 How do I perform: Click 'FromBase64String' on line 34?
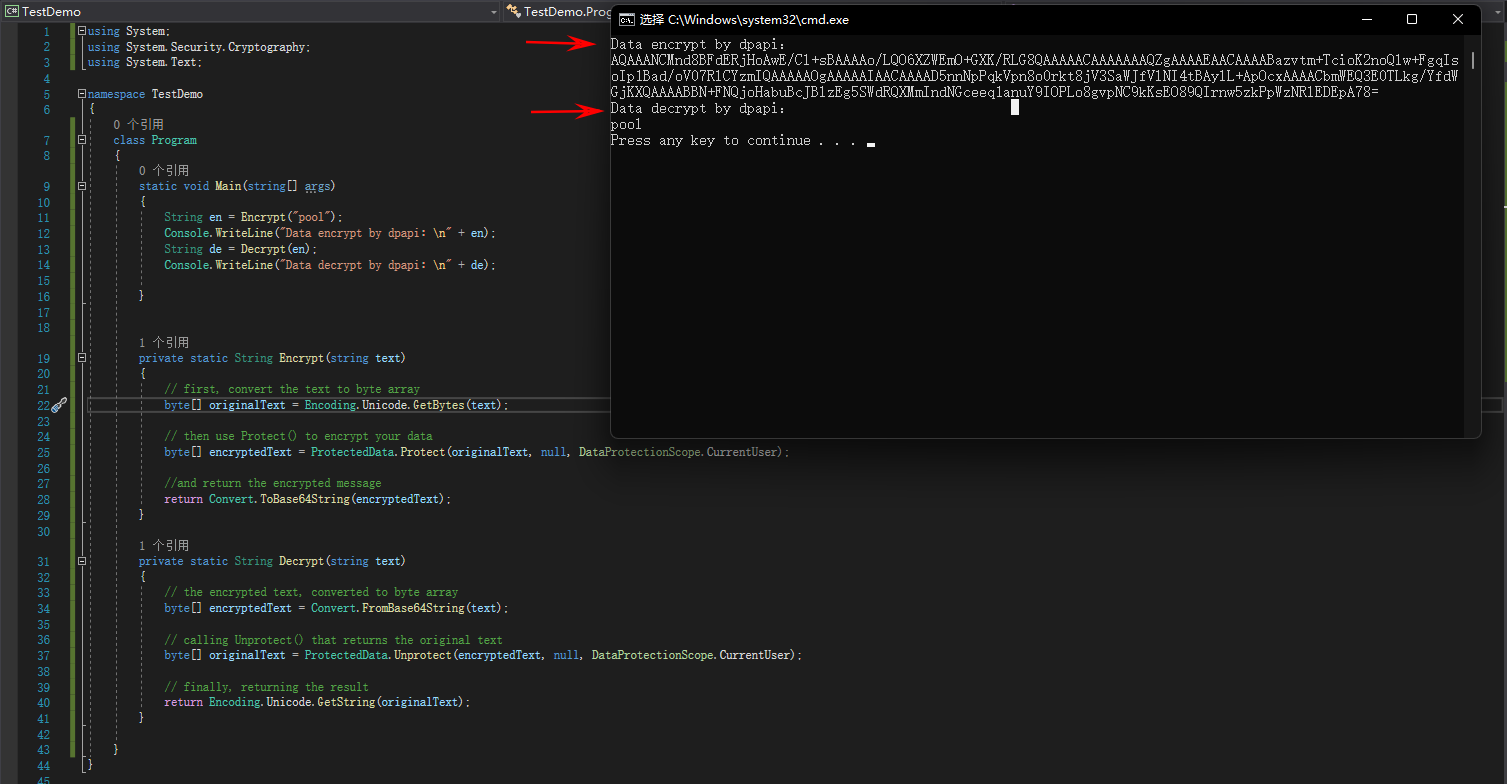coord(413,608)
